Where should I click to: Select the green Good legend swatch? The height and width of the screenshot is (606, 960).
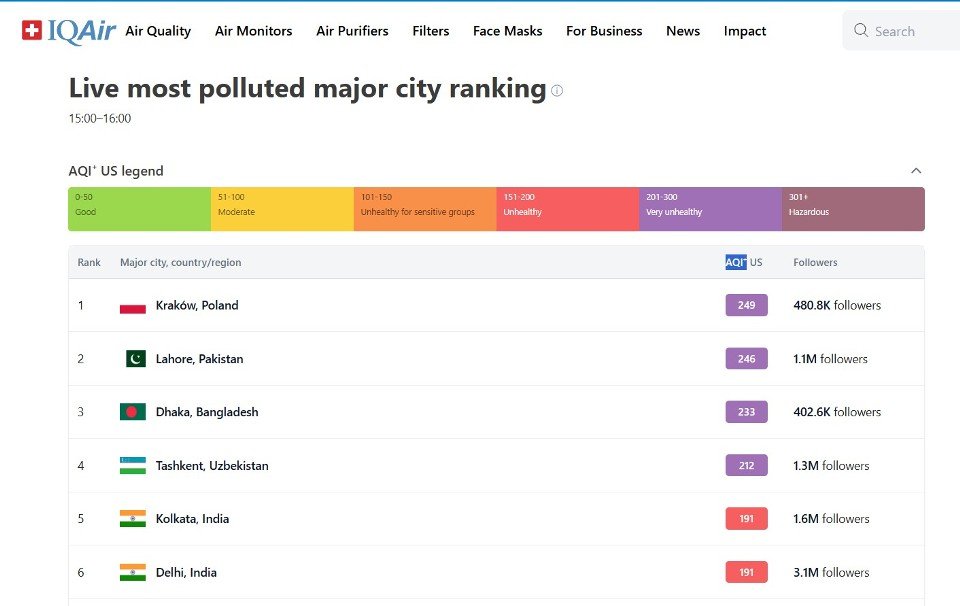139,209
